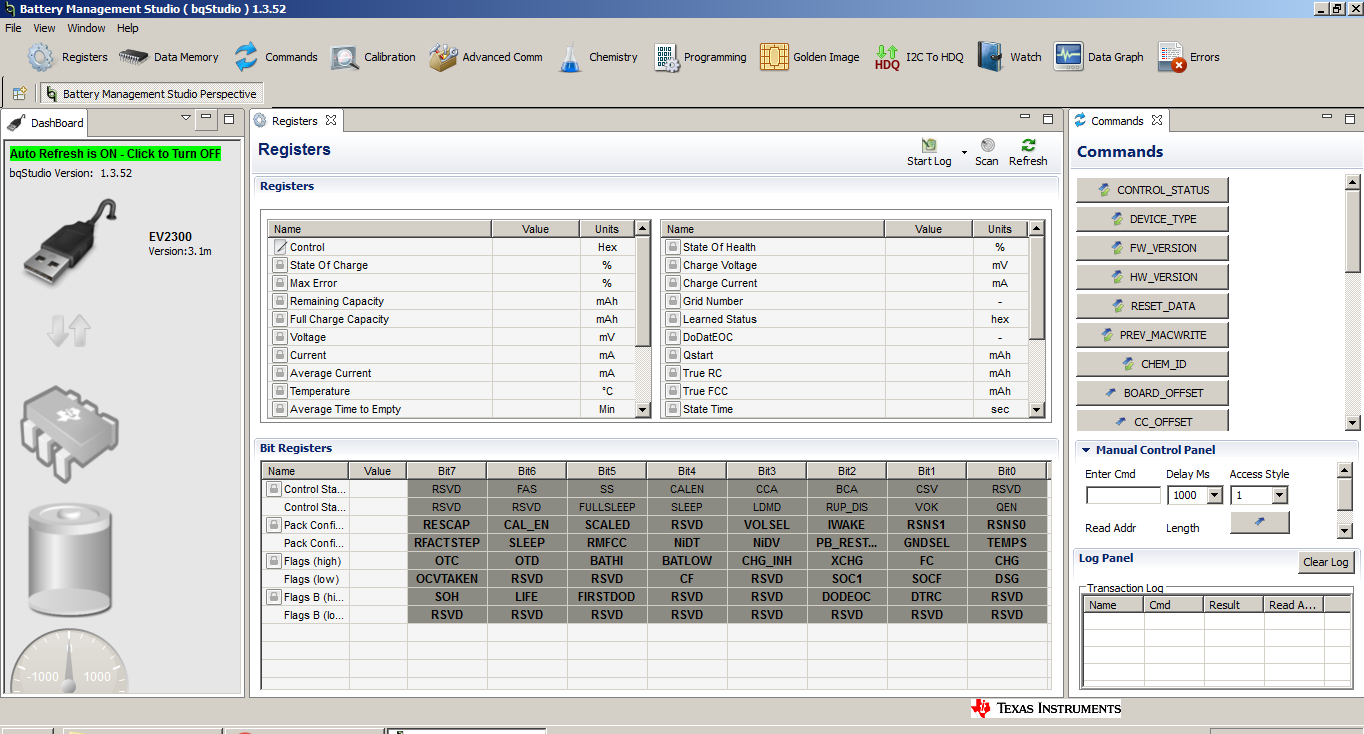Open Start Log dropdown arrow
1364x734 pixels.
click(964, 153)
